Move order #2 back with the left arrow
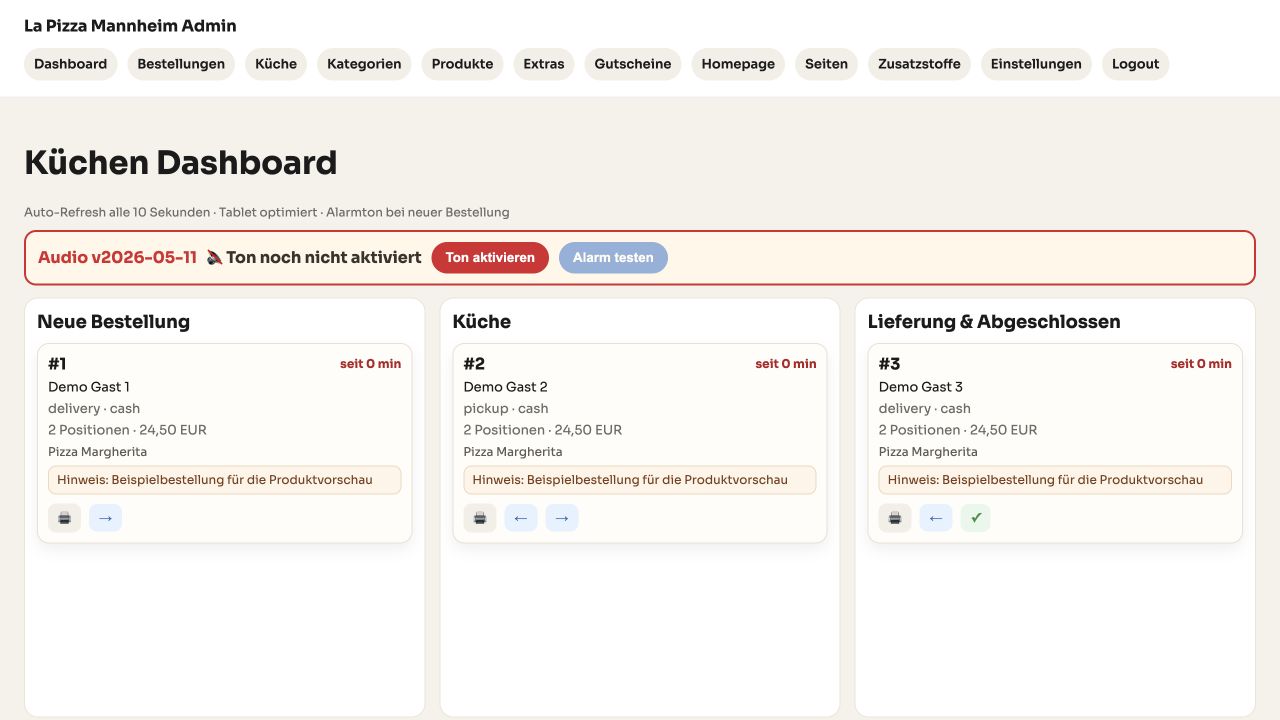This screenshot has height=720, width=1280. (521, 518)
